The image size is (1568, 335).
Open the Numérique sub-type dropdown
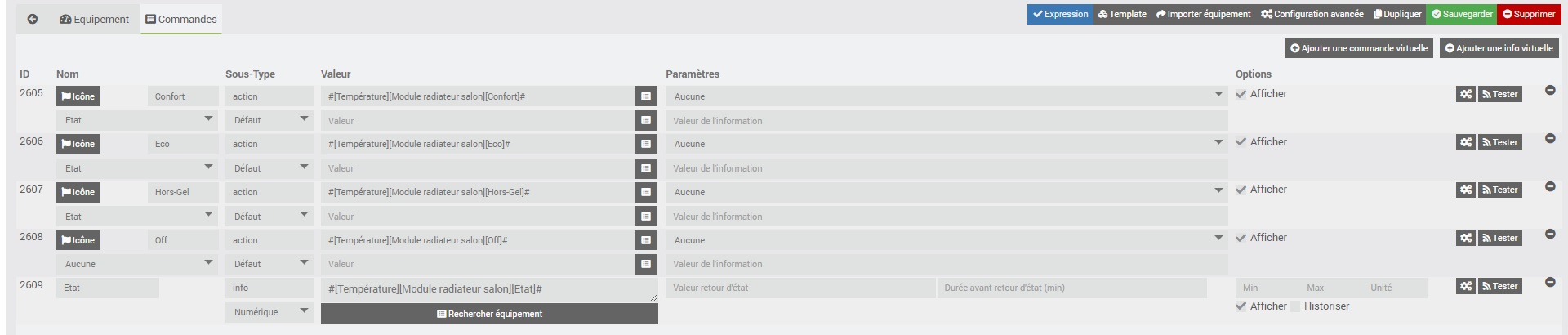click(x=269, y=312)
